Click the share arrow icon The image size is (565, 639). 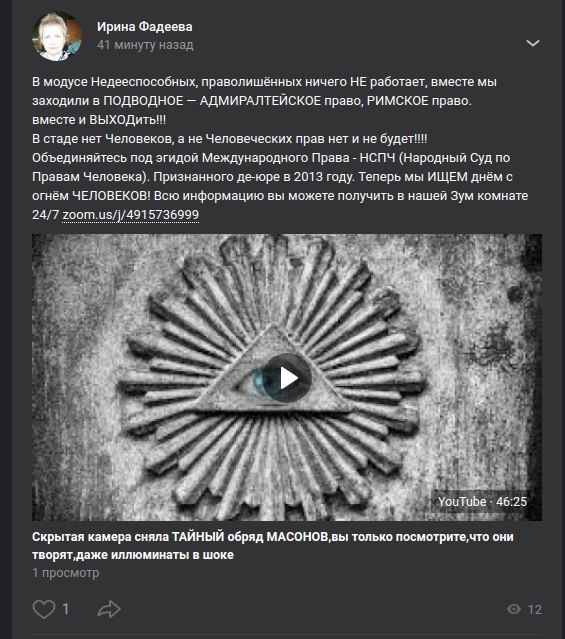(x=109, y=609)
